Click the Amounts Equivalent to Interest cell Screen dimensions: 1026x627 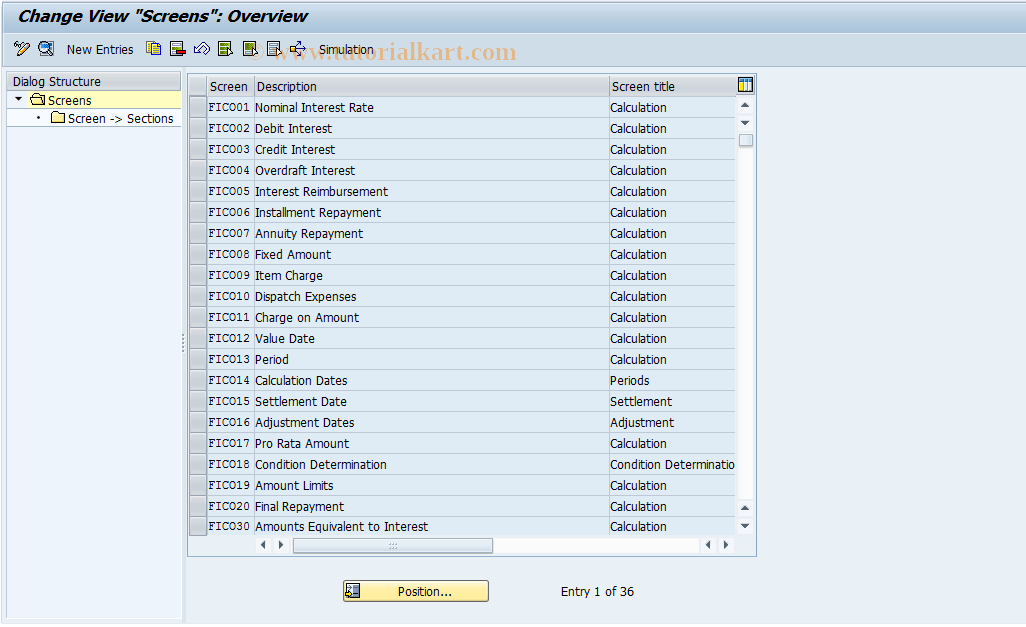coord(431,526)
